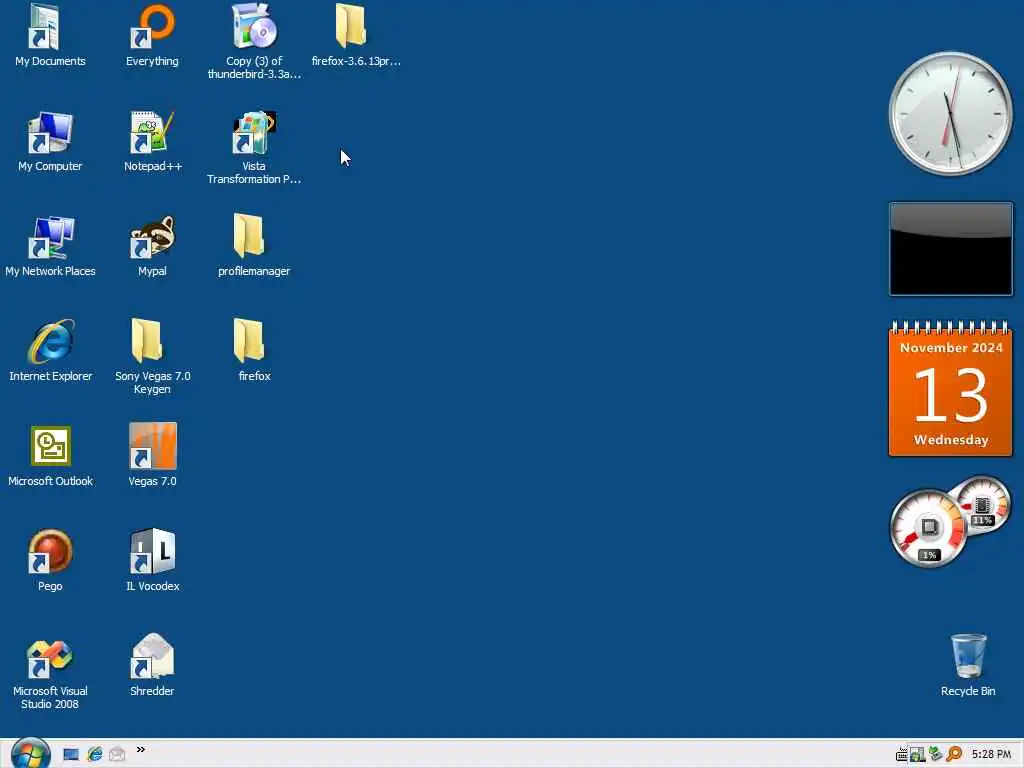Click the November 2024 calendar gadget

[x=950, y=389]
